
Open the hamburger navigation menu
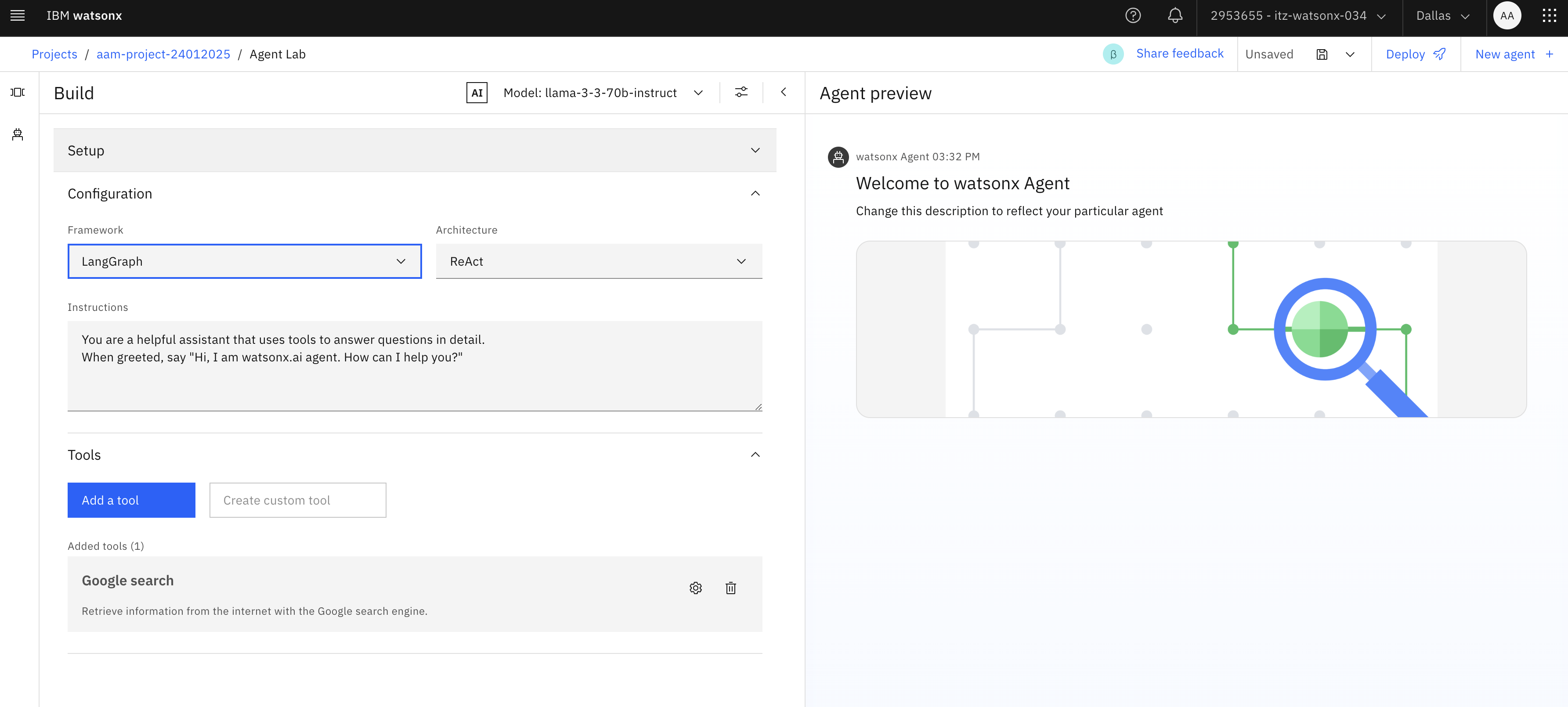coord(18,16)
